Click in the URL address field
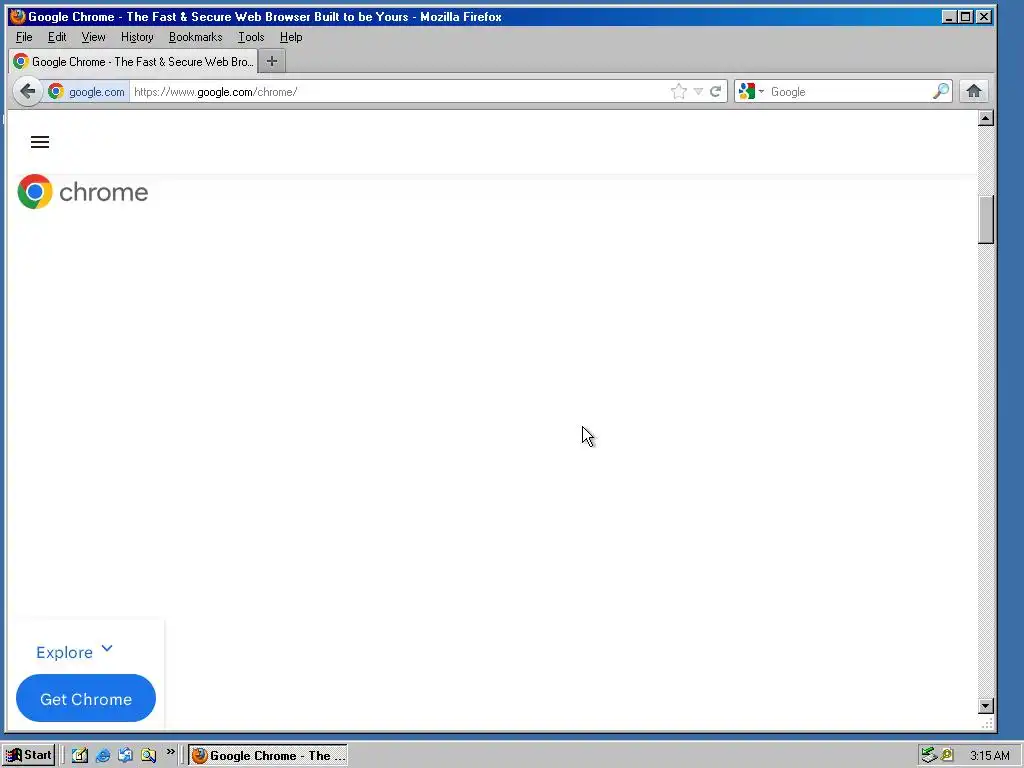Viewport: 1024px width, 768px height. click(398, 91)
